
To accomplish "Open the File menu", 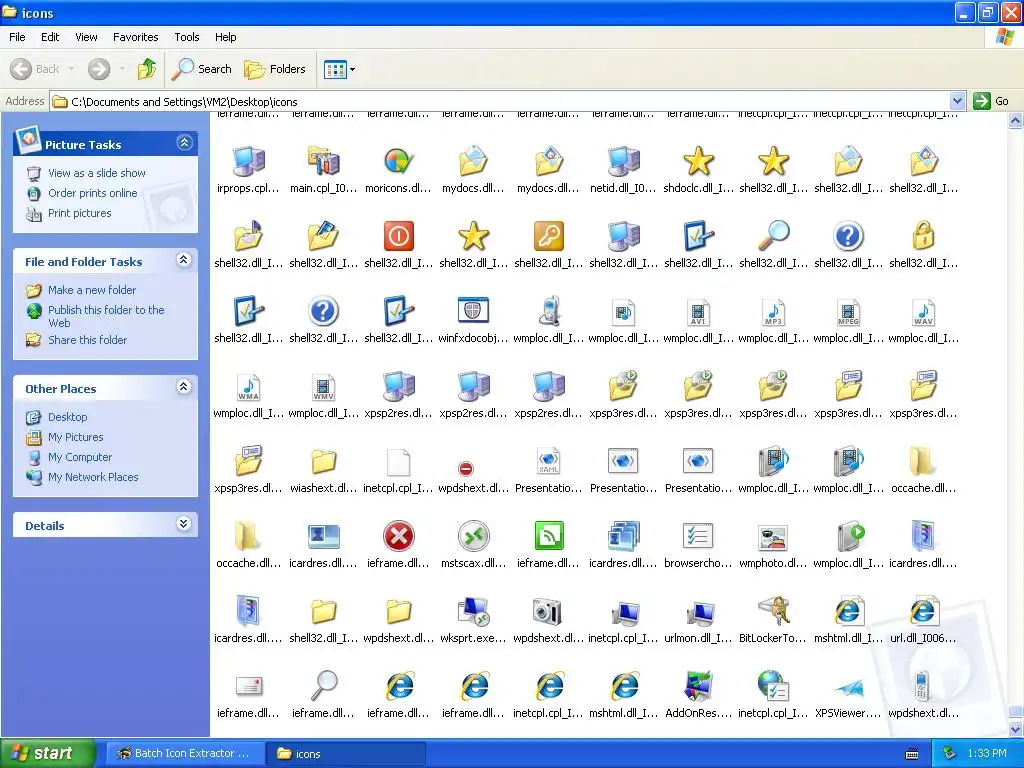I will point(17,37).
